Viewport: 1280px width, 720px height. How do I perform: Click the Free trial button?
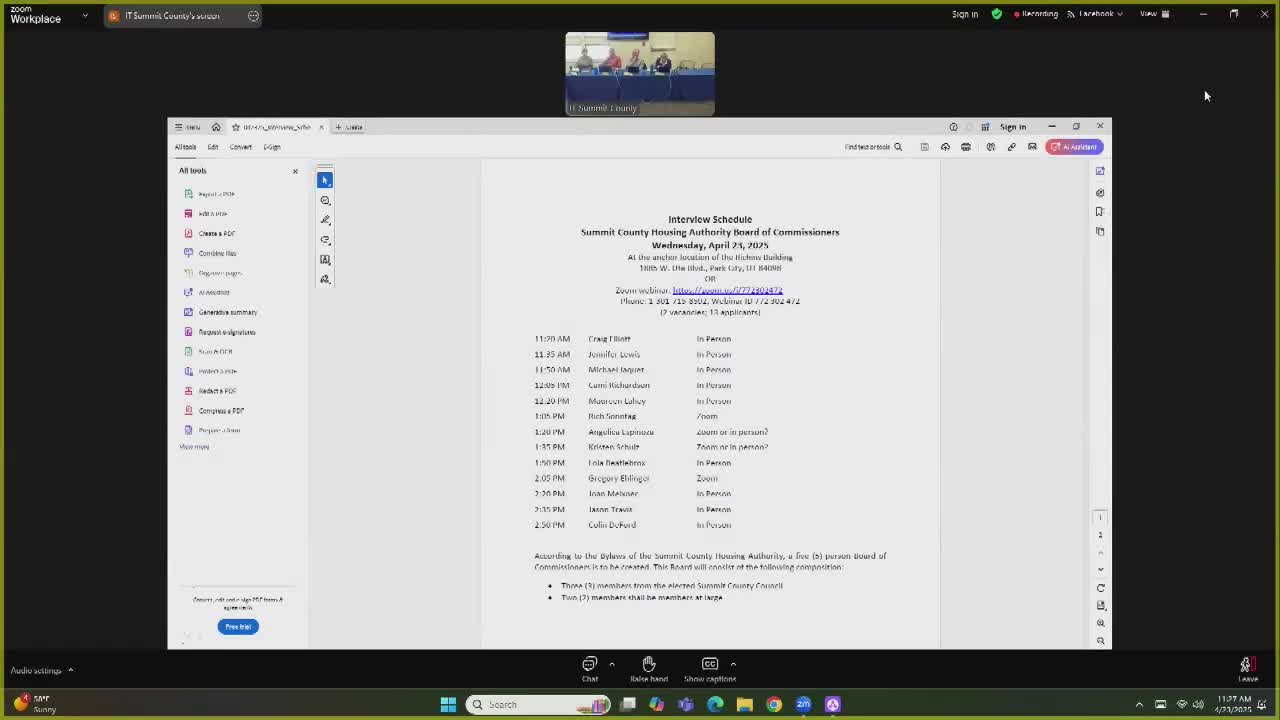point(238,627)
